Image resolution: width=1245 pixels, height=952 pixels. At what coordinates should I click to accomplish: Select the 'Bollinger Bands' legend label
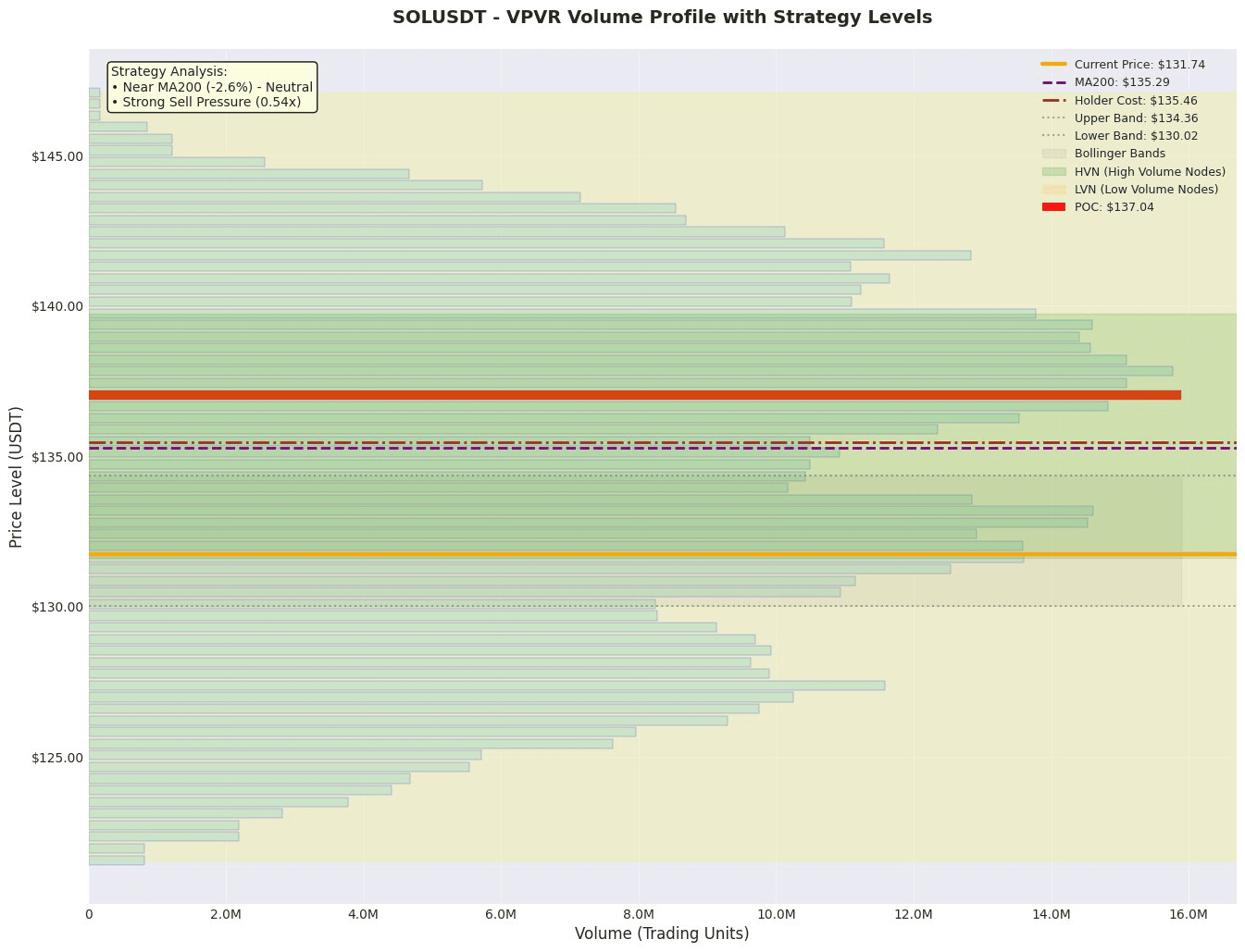[x=1120, y=154]
